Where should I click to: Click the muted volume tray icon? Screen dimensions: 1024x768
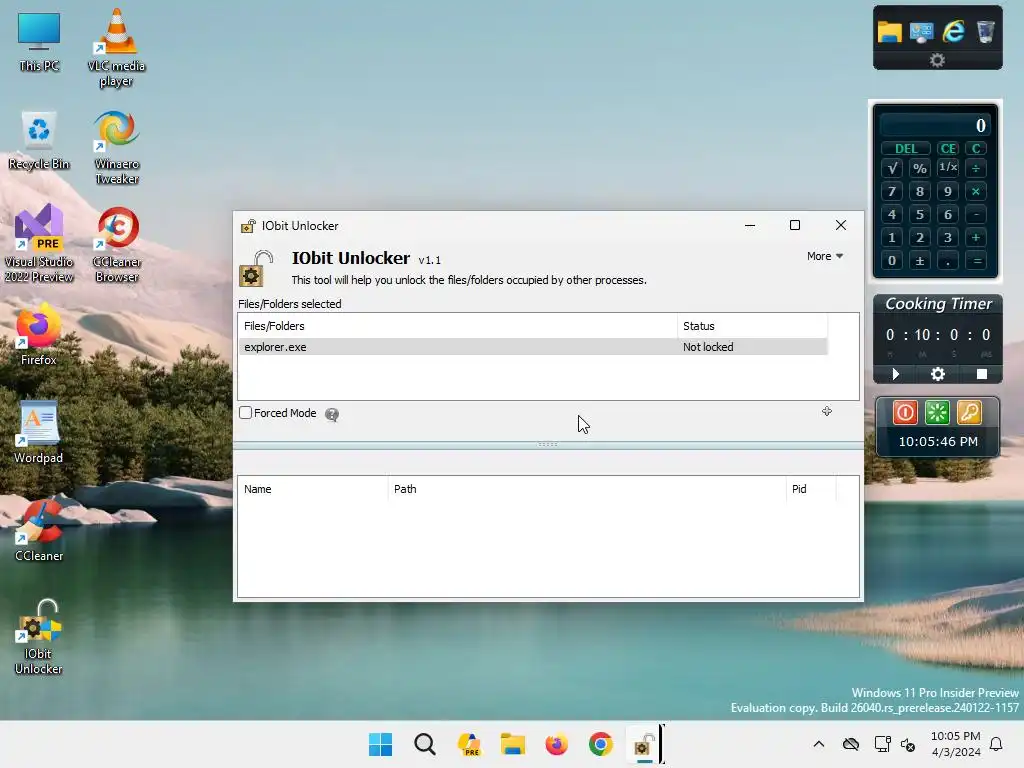908,744
